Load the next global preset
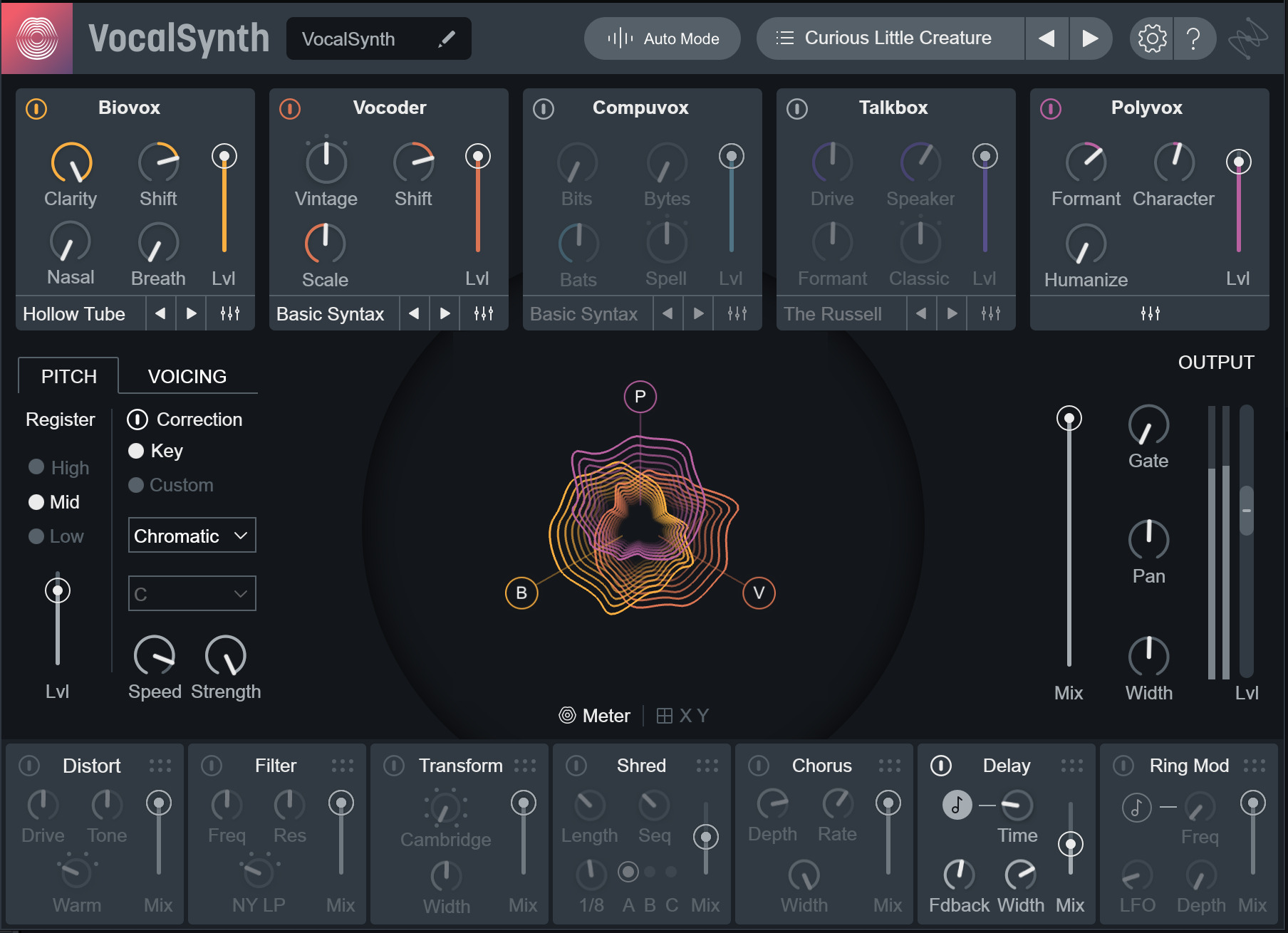Image resolution: width=1288 pixels, height=933 pixels. coord(1090,38)
